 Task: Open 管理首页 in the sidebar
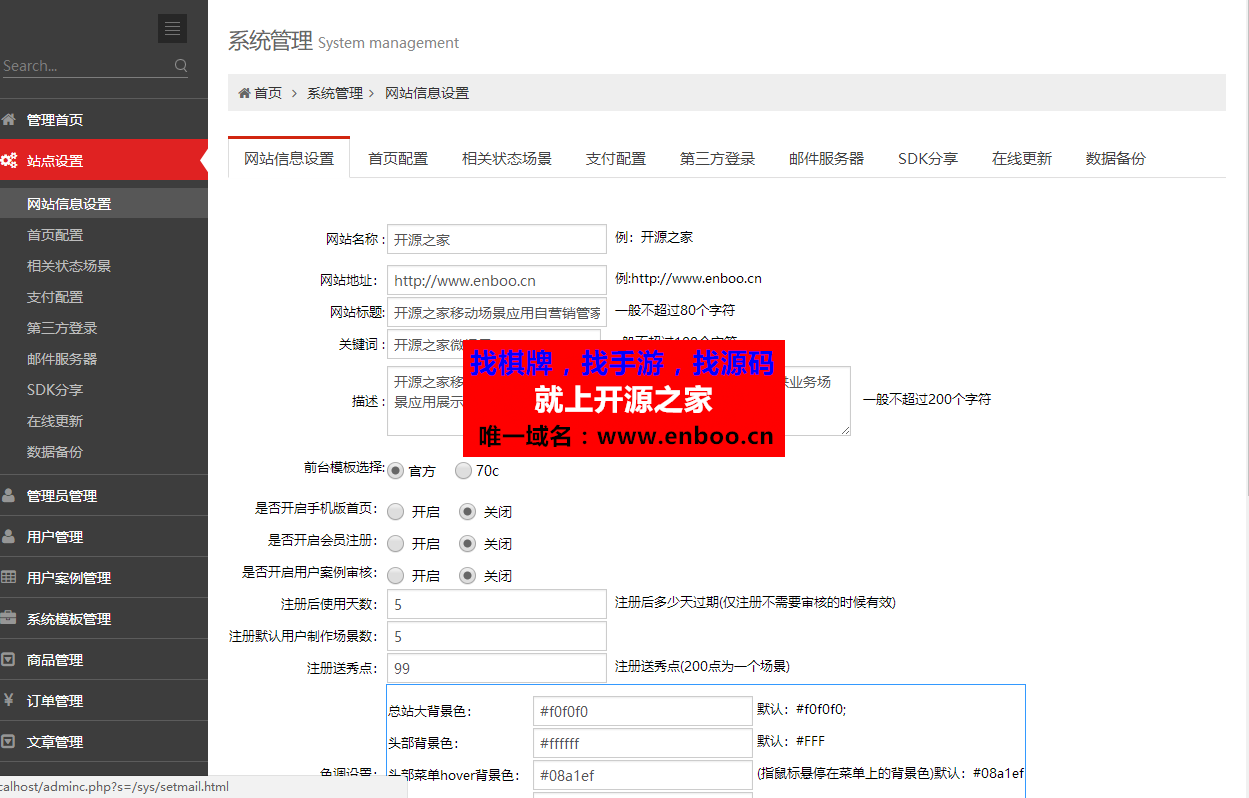(104, 119)
